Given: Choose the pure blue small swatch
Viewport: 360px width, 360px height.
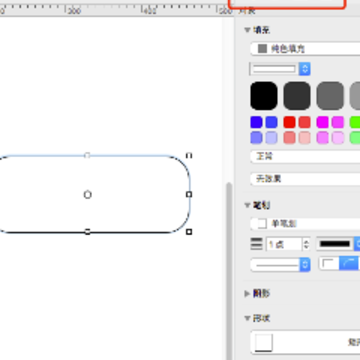Looking at the screenshot, I should pos(256,122).
